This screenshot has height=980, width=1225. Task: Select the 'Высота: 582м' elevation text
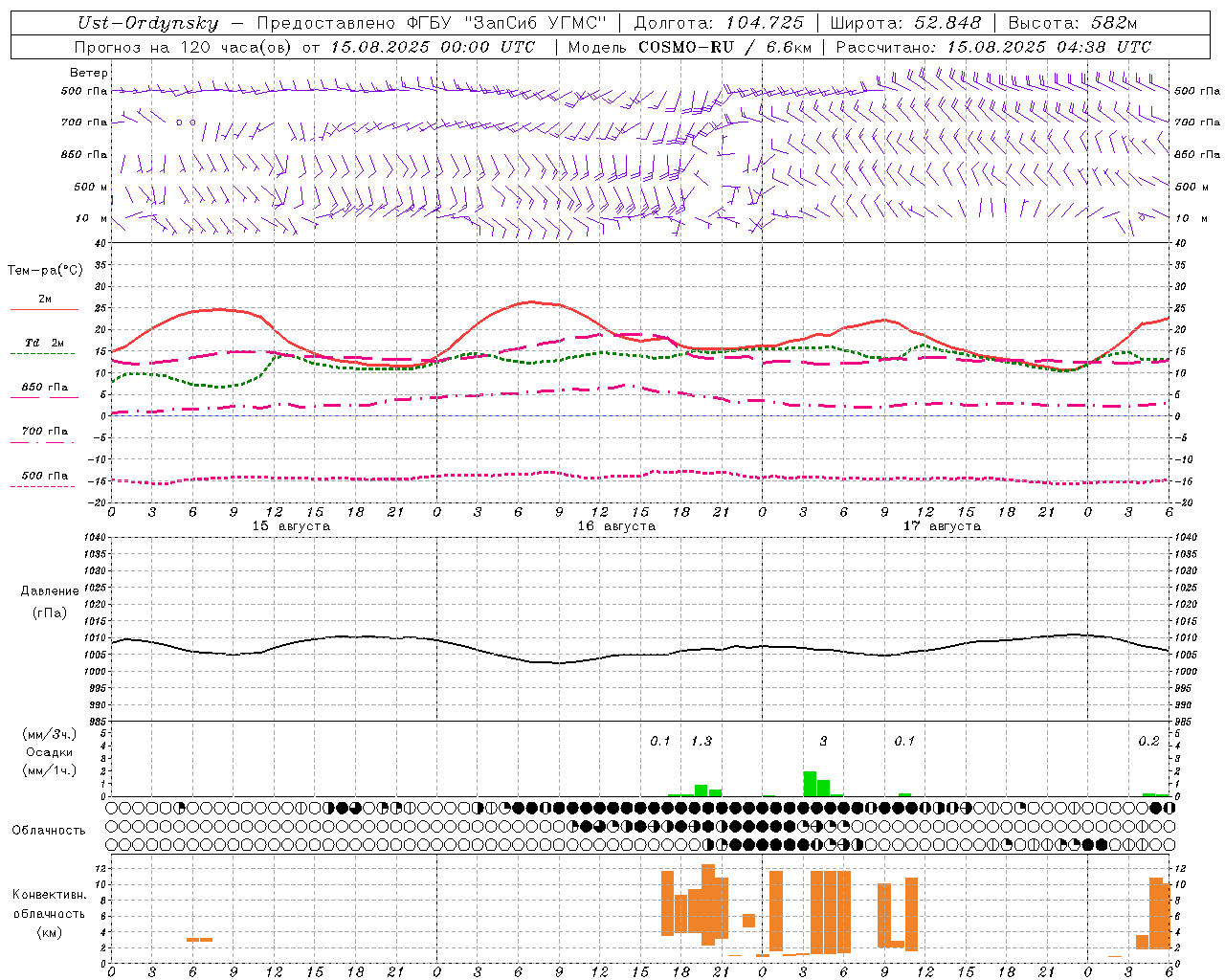tap(1073, 23)
